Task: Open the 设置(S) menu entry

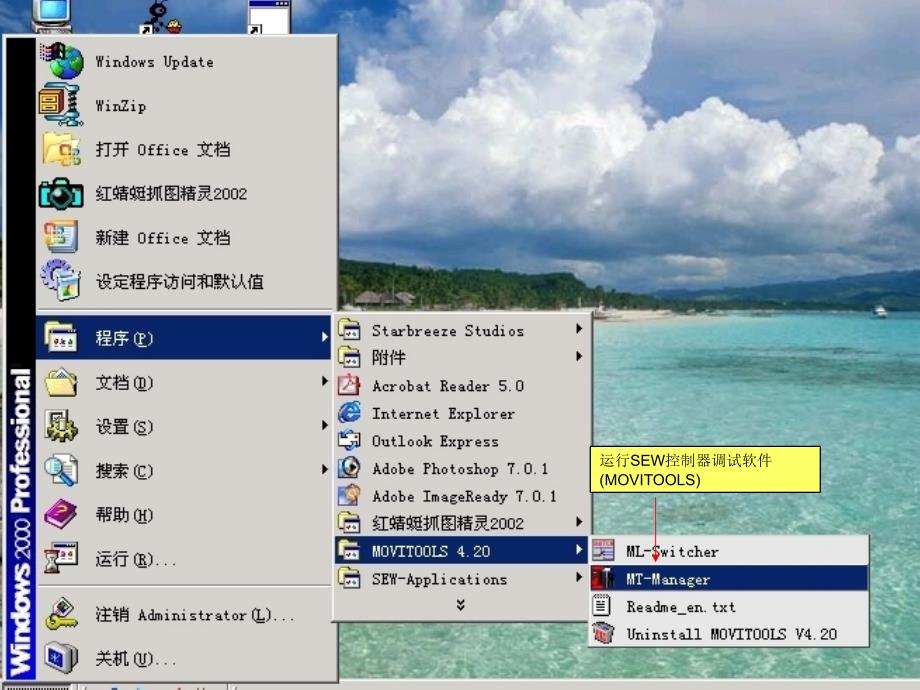Action: pyautogui.click(x=125, y=427)
